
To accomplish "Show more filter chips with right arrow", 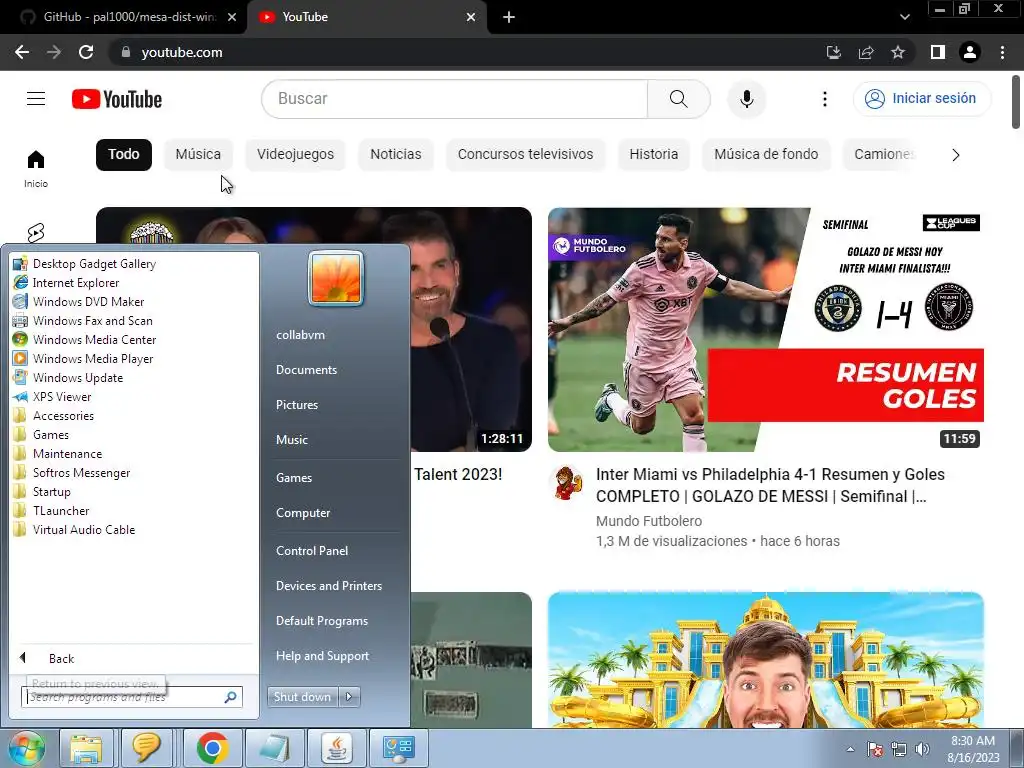I will [955, 155].
